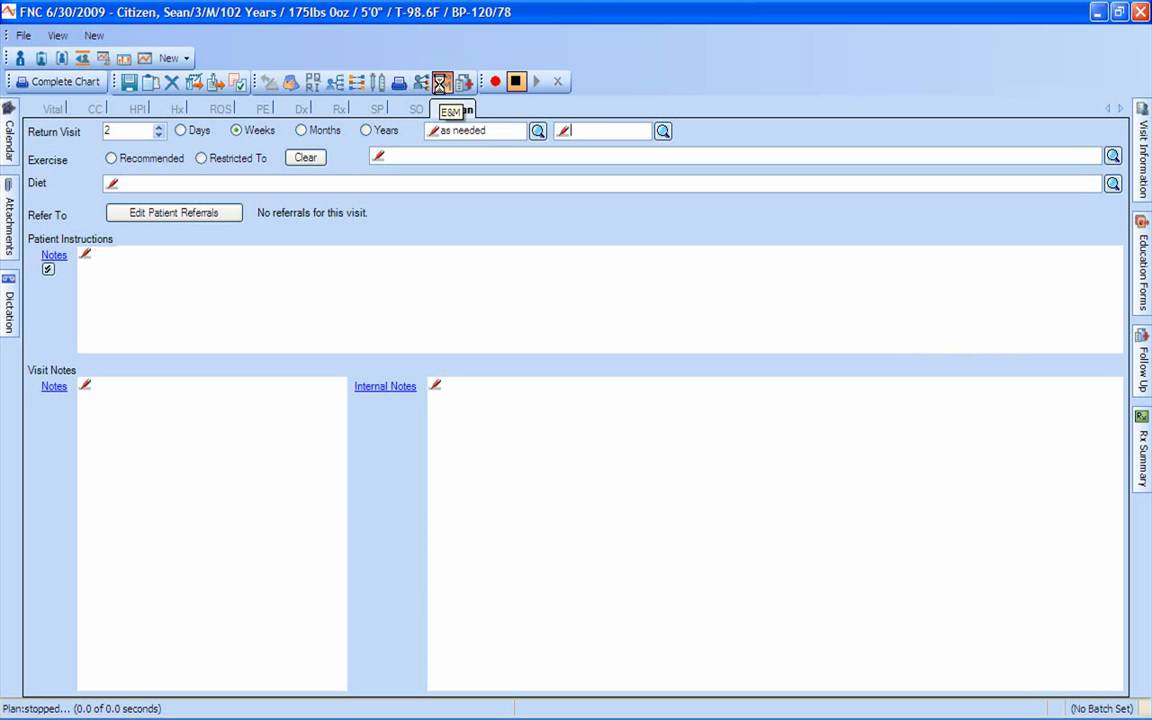This screenshot has width=1152, height=720.
Task: Open the Dictation side panel
Action: pos(10,304)
